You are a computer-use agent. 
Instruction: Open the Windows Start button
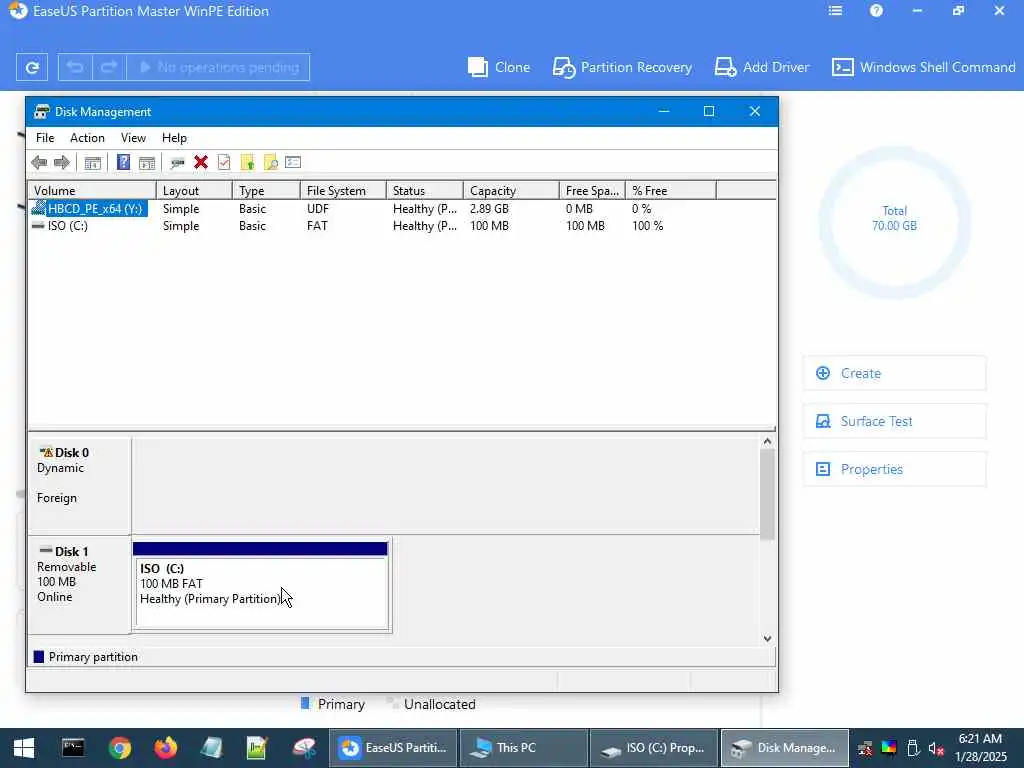(24, 748)
